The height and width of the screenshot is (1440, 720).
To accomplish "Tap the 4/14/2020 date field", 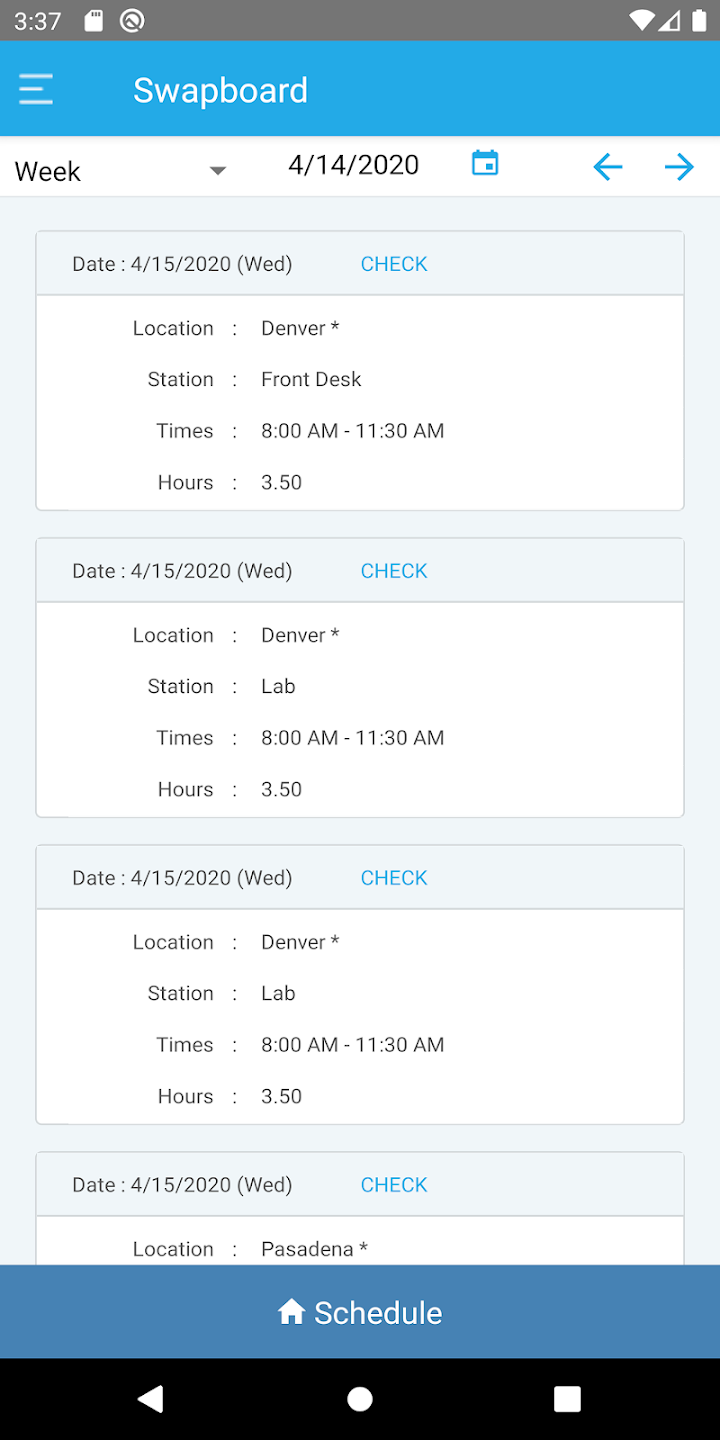I will coord(353,165).
